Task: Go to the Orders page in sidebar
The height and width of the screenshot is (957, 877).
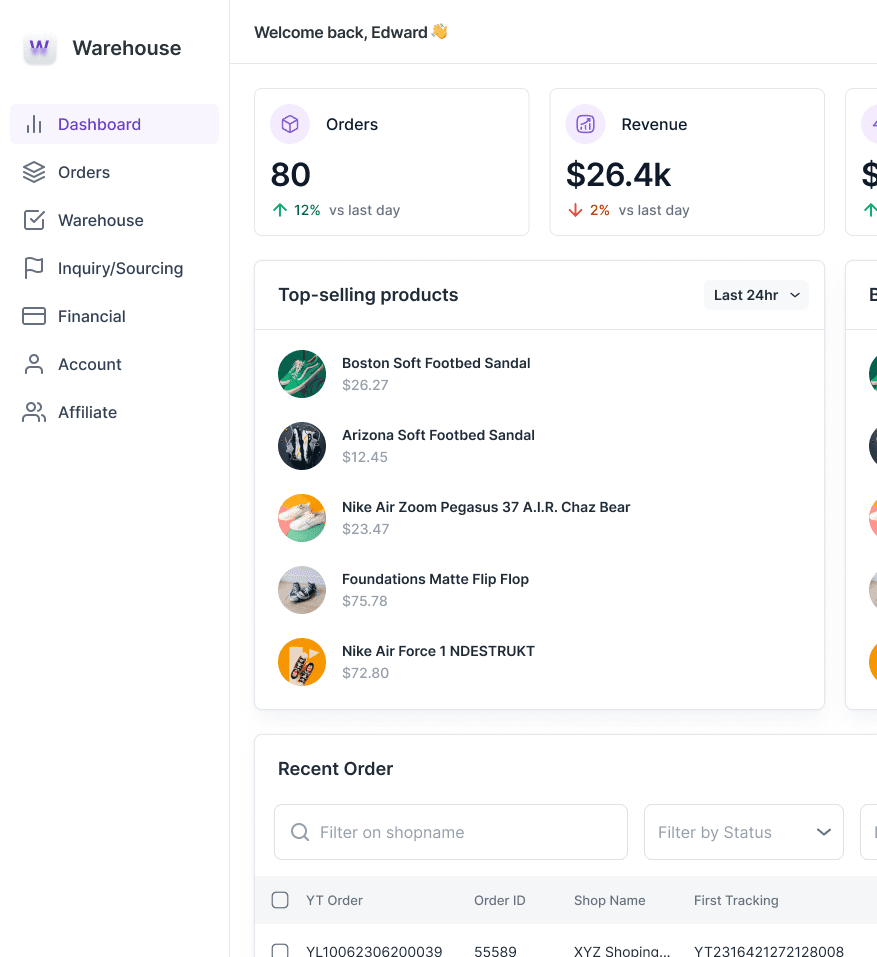Action: (115, 172)
